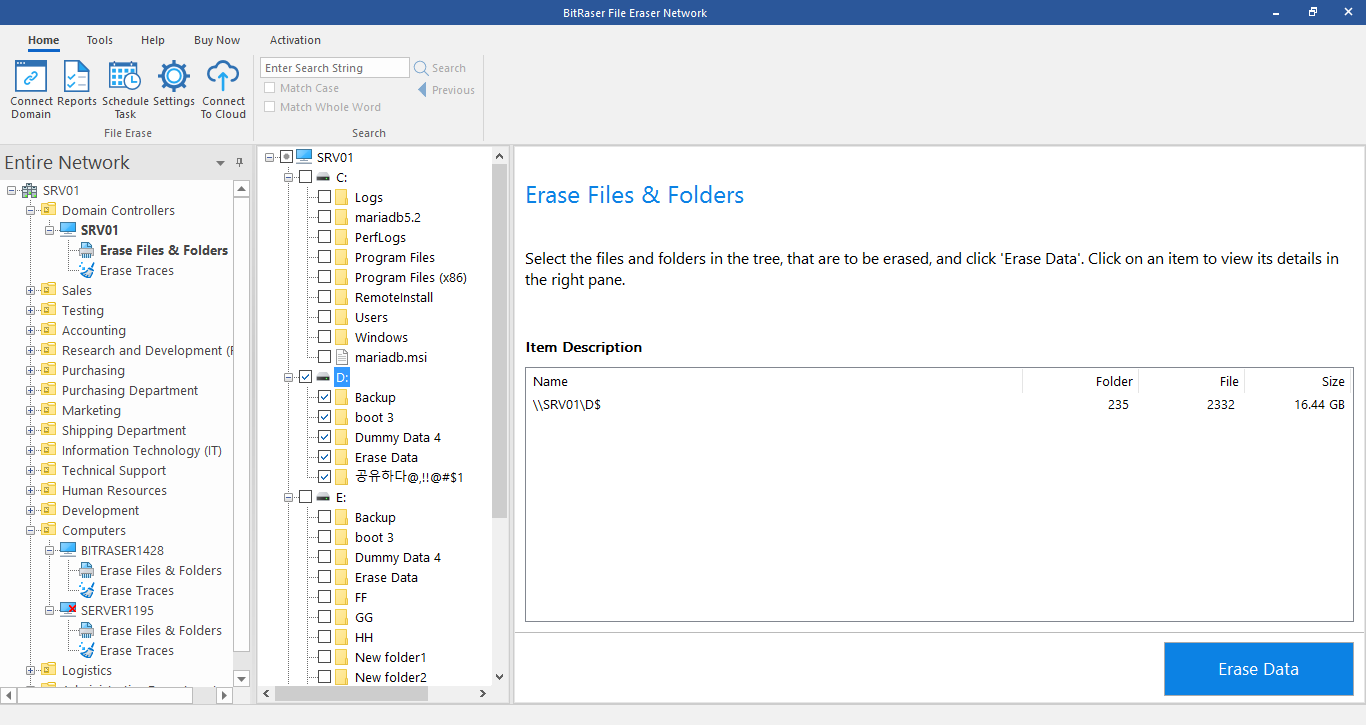Click the network tree scroll-down arrow

241,677
